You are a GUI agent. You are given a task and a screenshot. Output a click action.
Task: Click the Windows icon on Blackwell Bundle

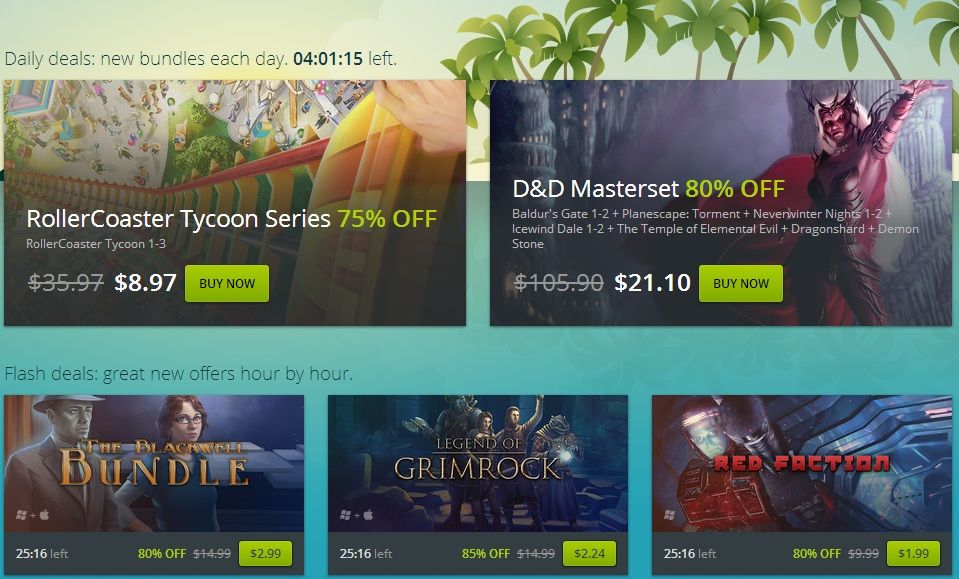21,515
